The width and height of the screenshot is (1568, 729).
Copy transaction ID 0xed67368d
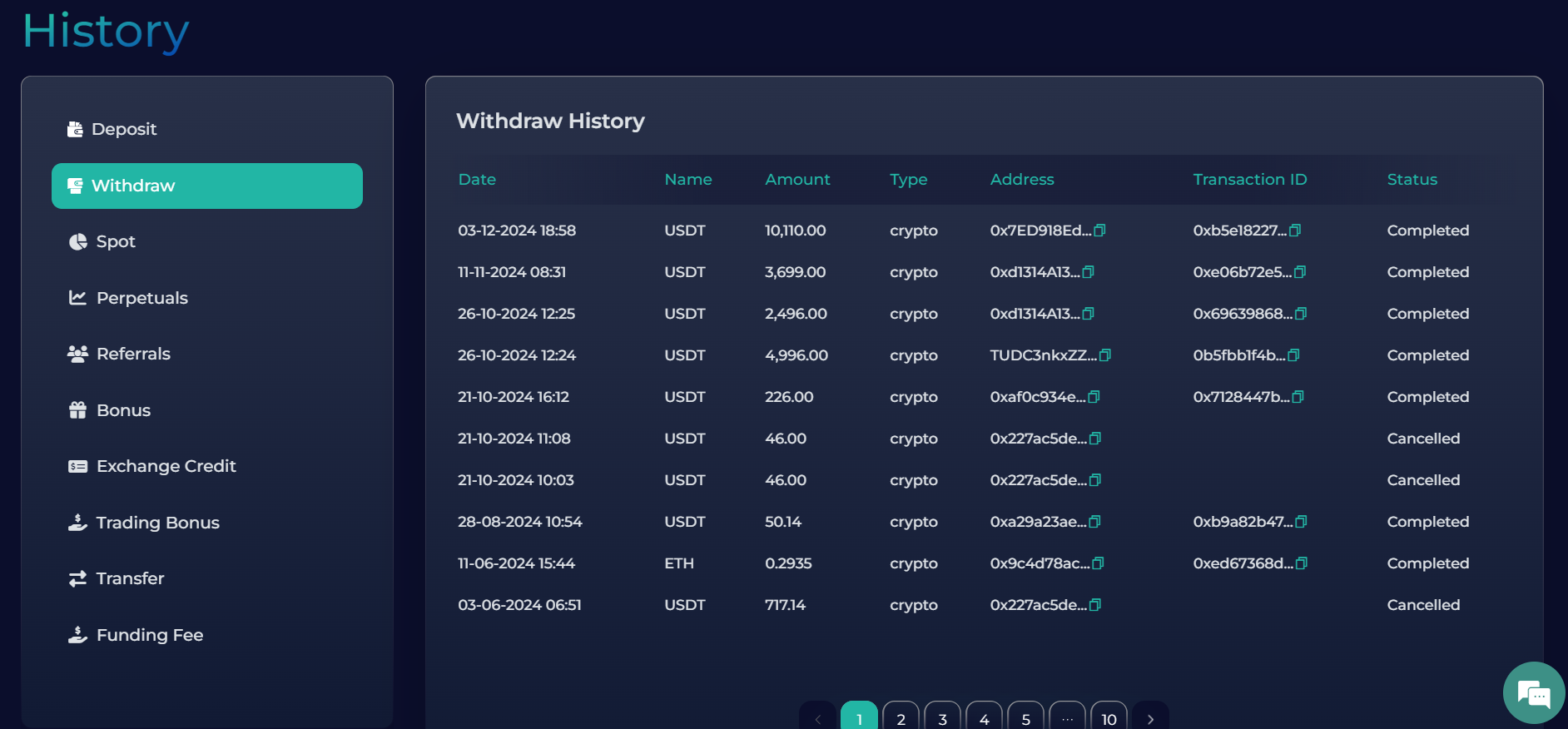point(1302,563)
